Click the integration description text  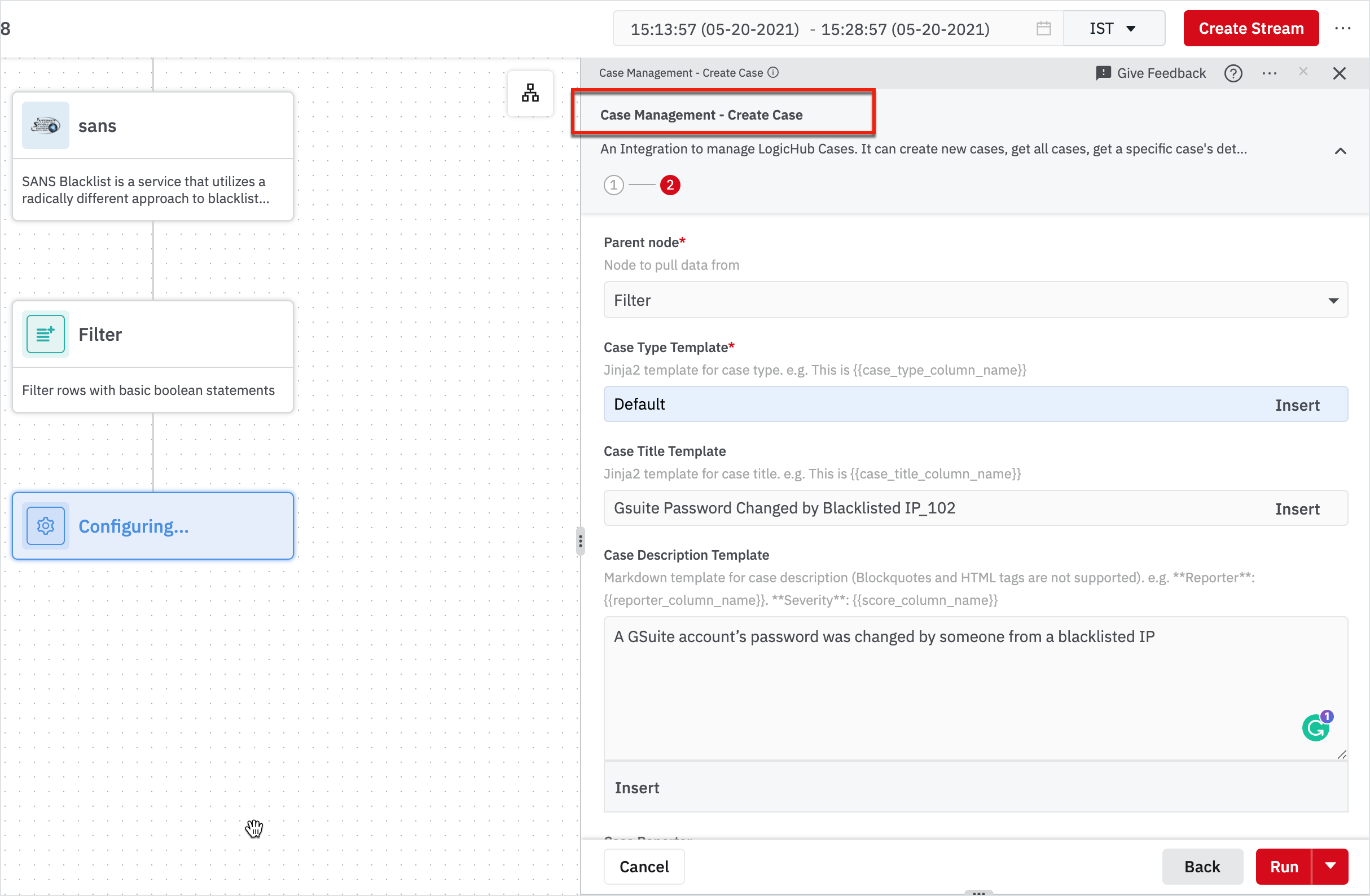point(923,149)
